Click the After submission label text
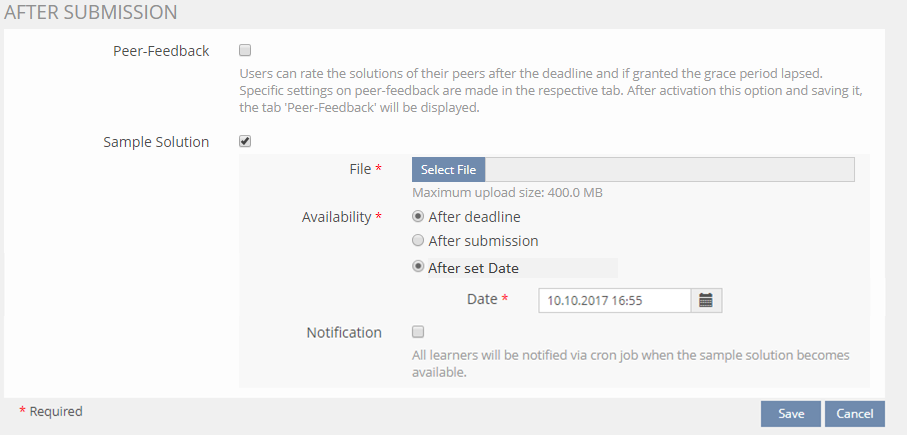This screenshot has height=435, width=907. coord(483,241)
